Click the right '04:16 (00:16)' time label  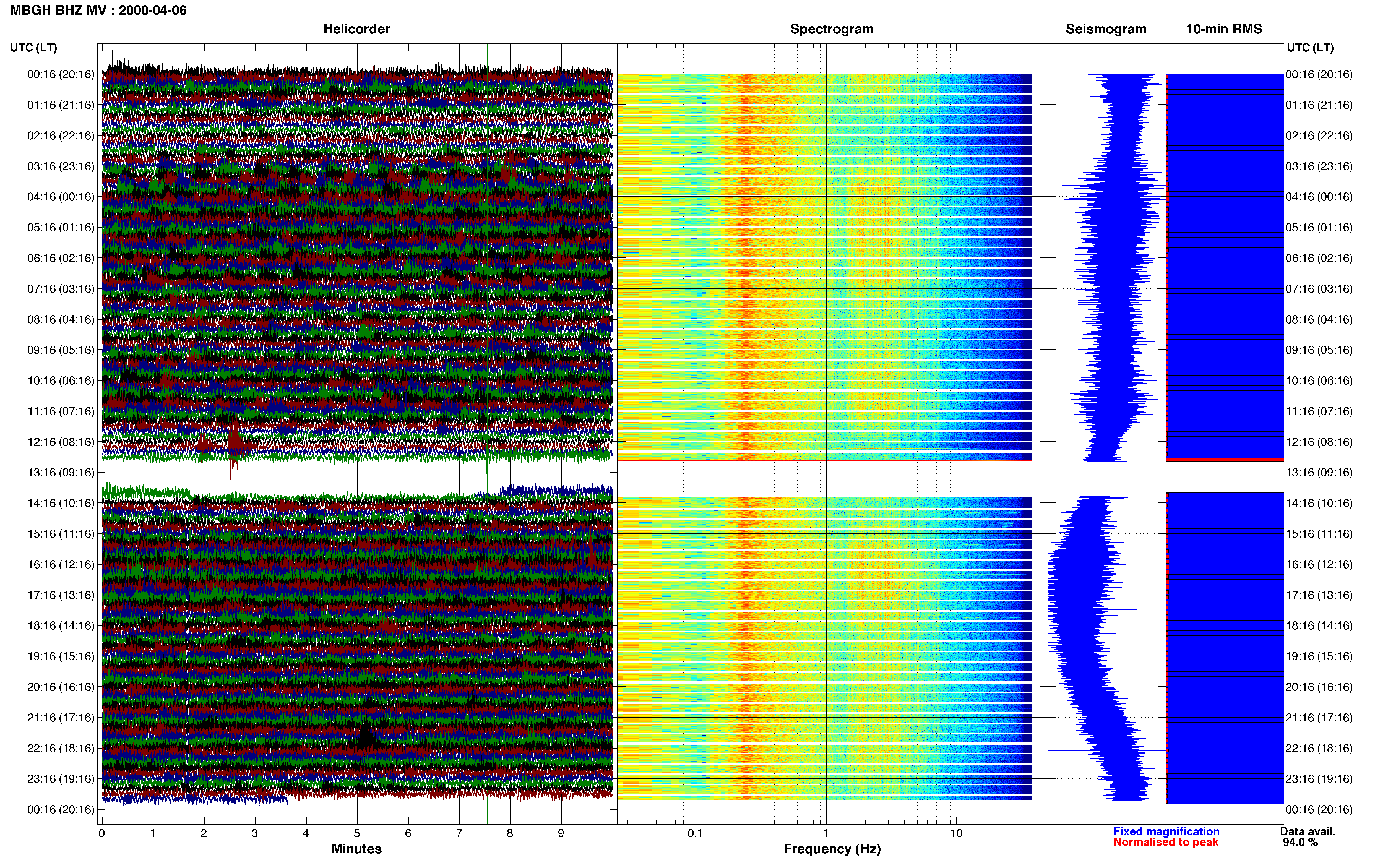coord(1319,197)
